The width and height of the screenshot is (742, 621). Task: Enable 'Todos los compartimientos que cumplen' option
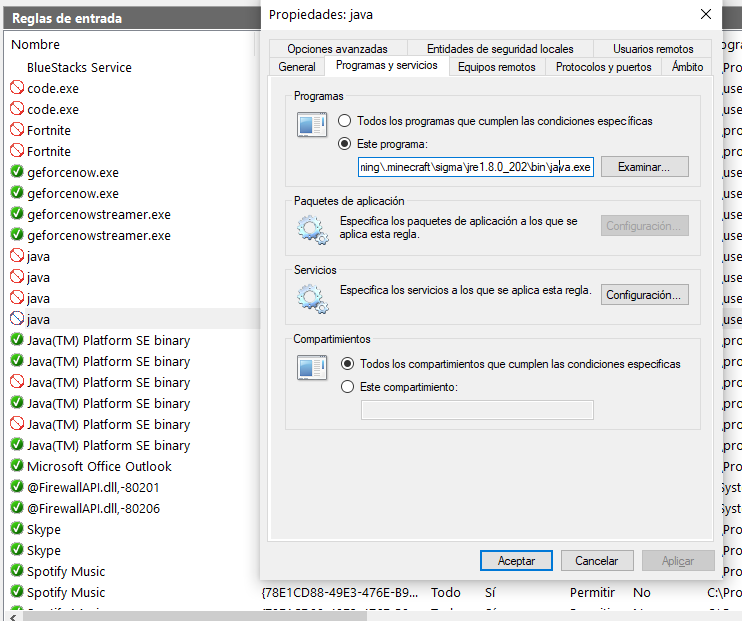pyautogui.click(x=348, y=364)
